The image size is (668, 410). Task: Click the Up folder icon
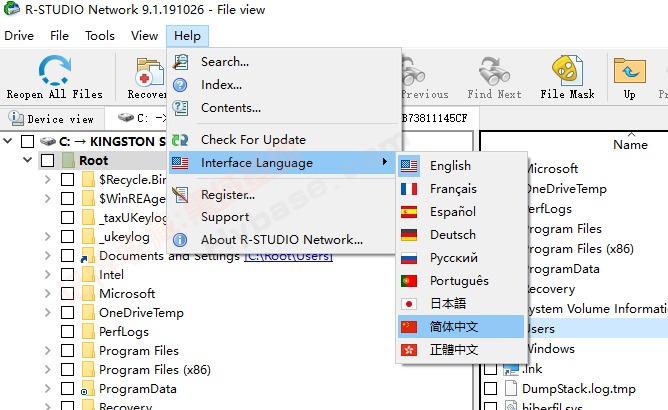pyautogui.click(x=630, y=71)
